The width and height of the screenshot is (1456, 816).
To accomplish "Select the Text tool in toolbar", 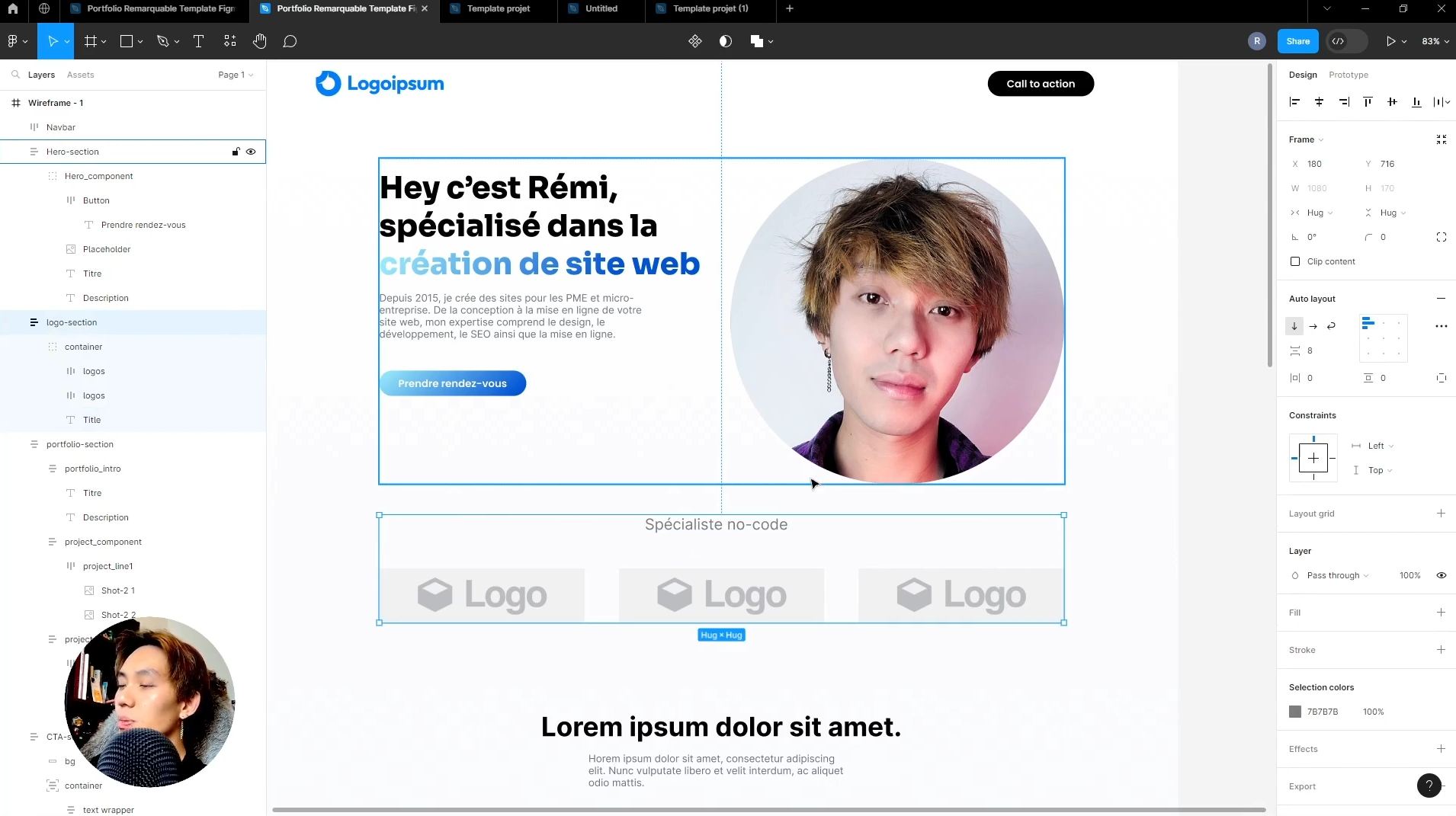I will (198, 41).
